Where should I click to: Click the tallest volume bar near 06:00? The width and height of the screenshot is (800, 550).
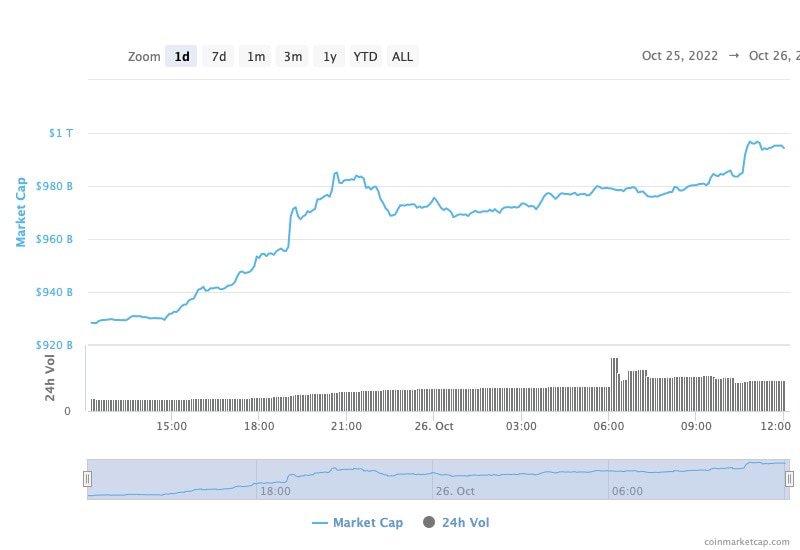(612, 383)
